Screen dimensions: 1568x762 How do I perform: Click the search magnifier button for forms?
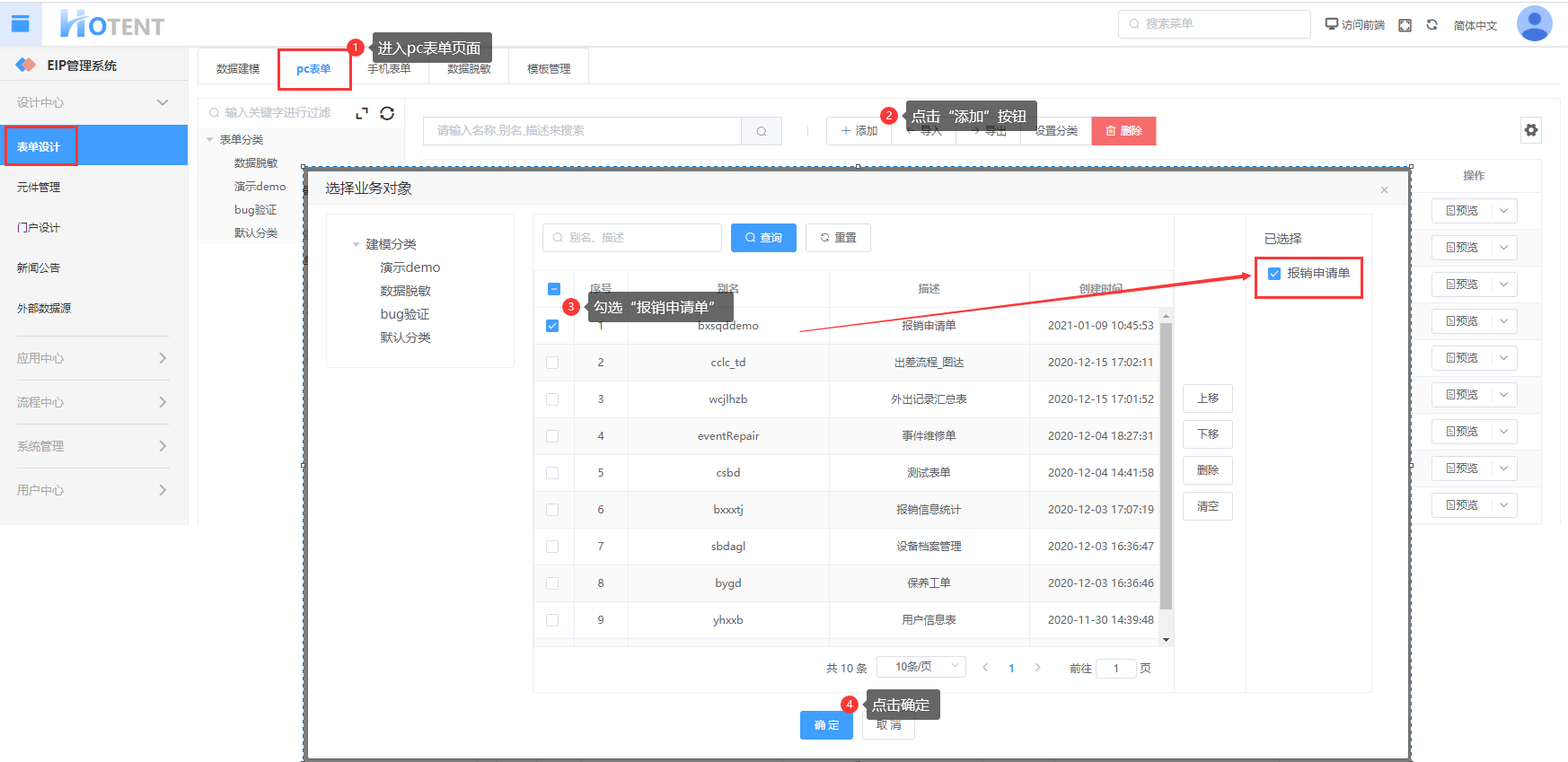click(762, 131)
